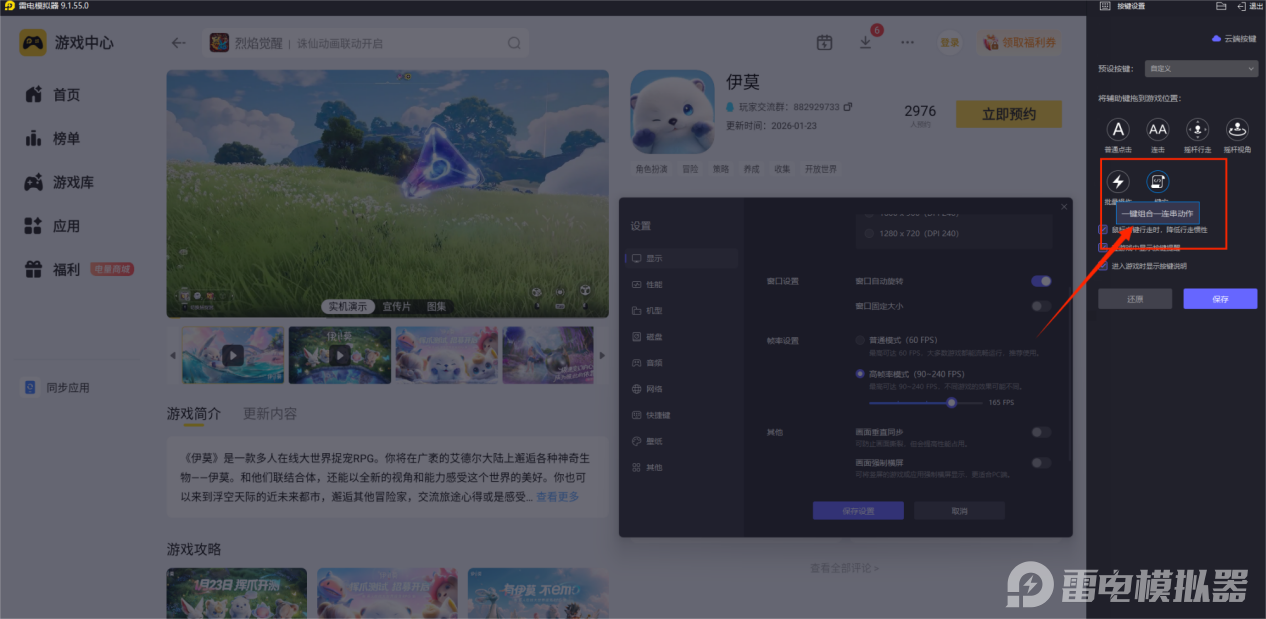Viewport: 1266px width, 619px height.
Task: Open the folder icon in key settings header
Action: 1221,6
